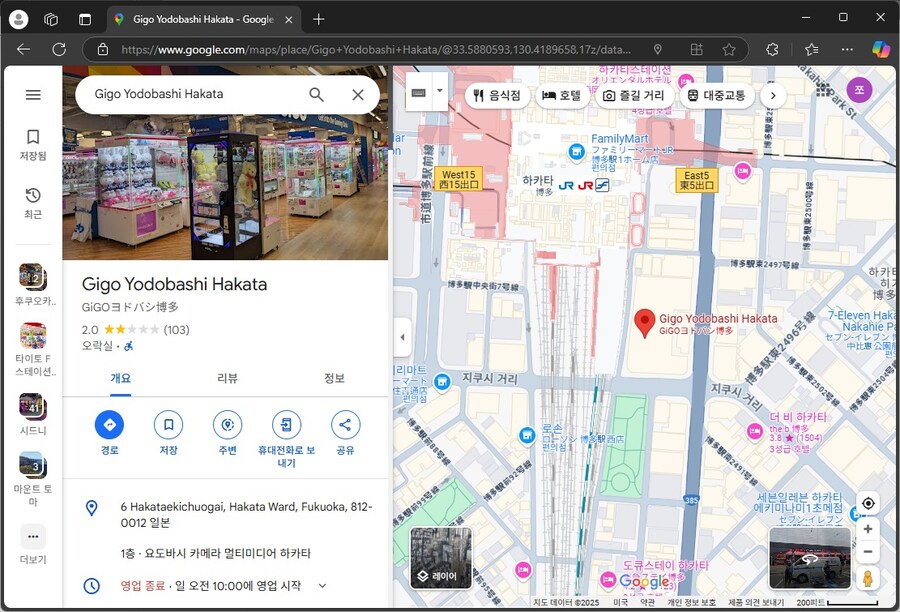Image resolution: width=900 pixels, height=612 pixels.
Task: Filter by Transit (대중교통) chip
Action: [x=717, y=95]
